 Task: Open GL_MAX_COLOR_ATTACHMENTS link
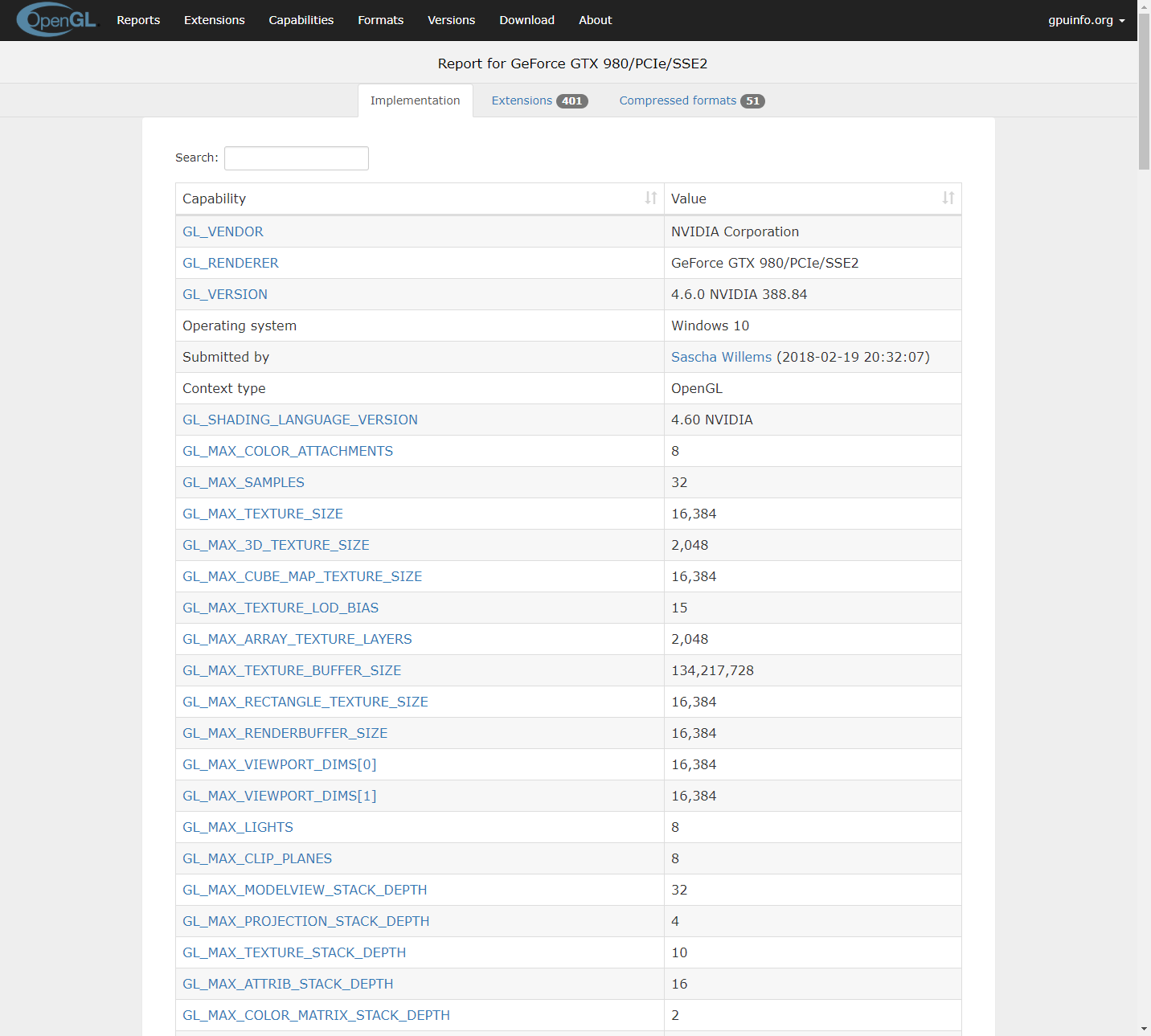click(288, 451)
